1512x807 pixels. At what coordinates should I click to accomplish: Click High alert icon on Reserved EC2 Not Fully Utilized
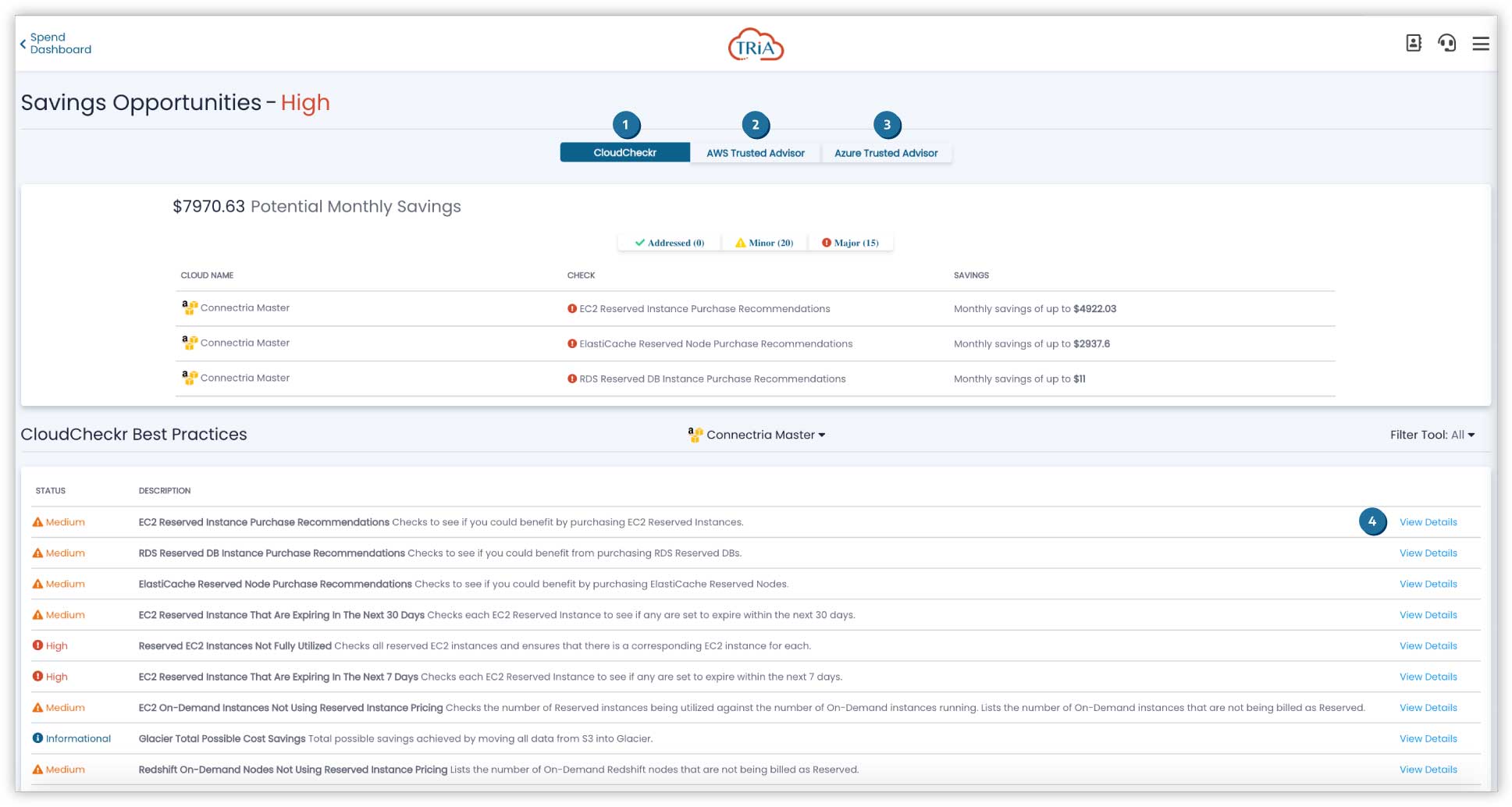click(37, 645)
